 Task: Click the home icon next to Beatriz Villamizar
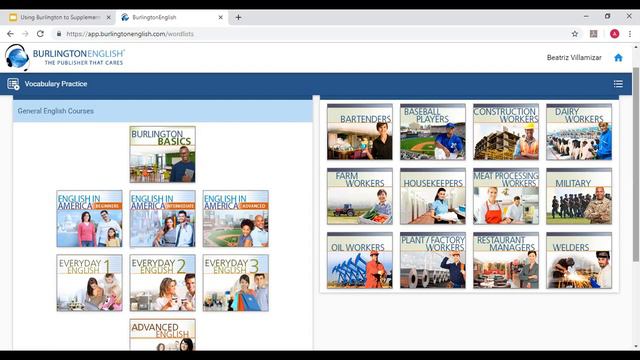coord(618,58)
